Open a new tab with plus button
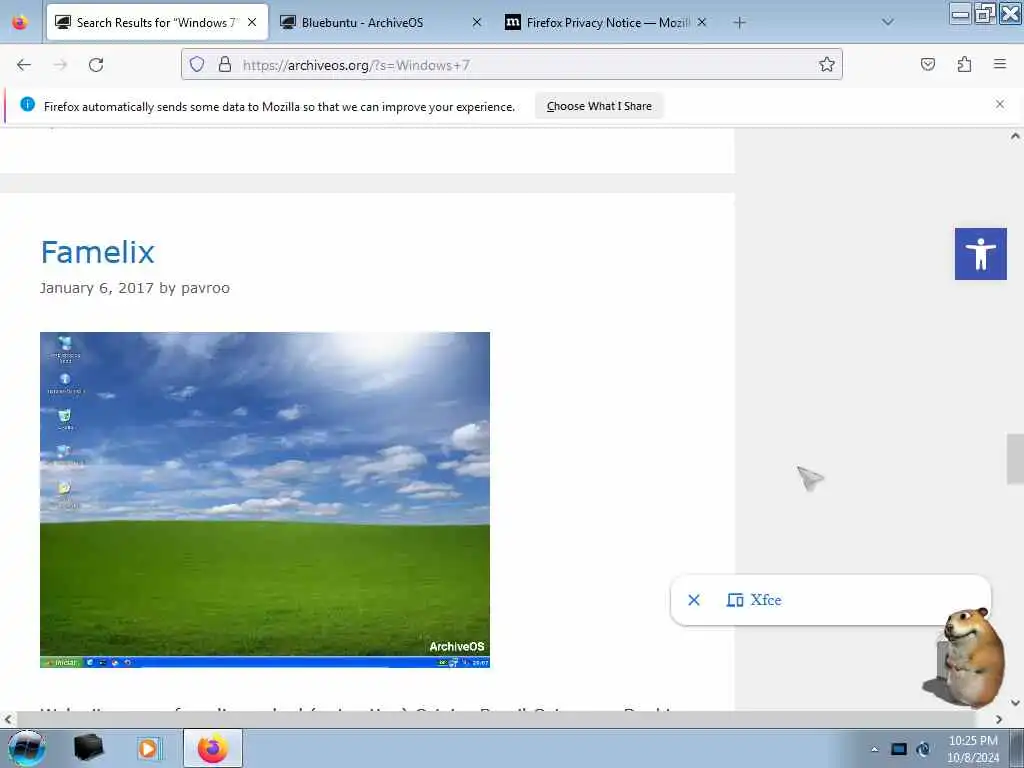Screen dimensions: 1024x768 739,23
